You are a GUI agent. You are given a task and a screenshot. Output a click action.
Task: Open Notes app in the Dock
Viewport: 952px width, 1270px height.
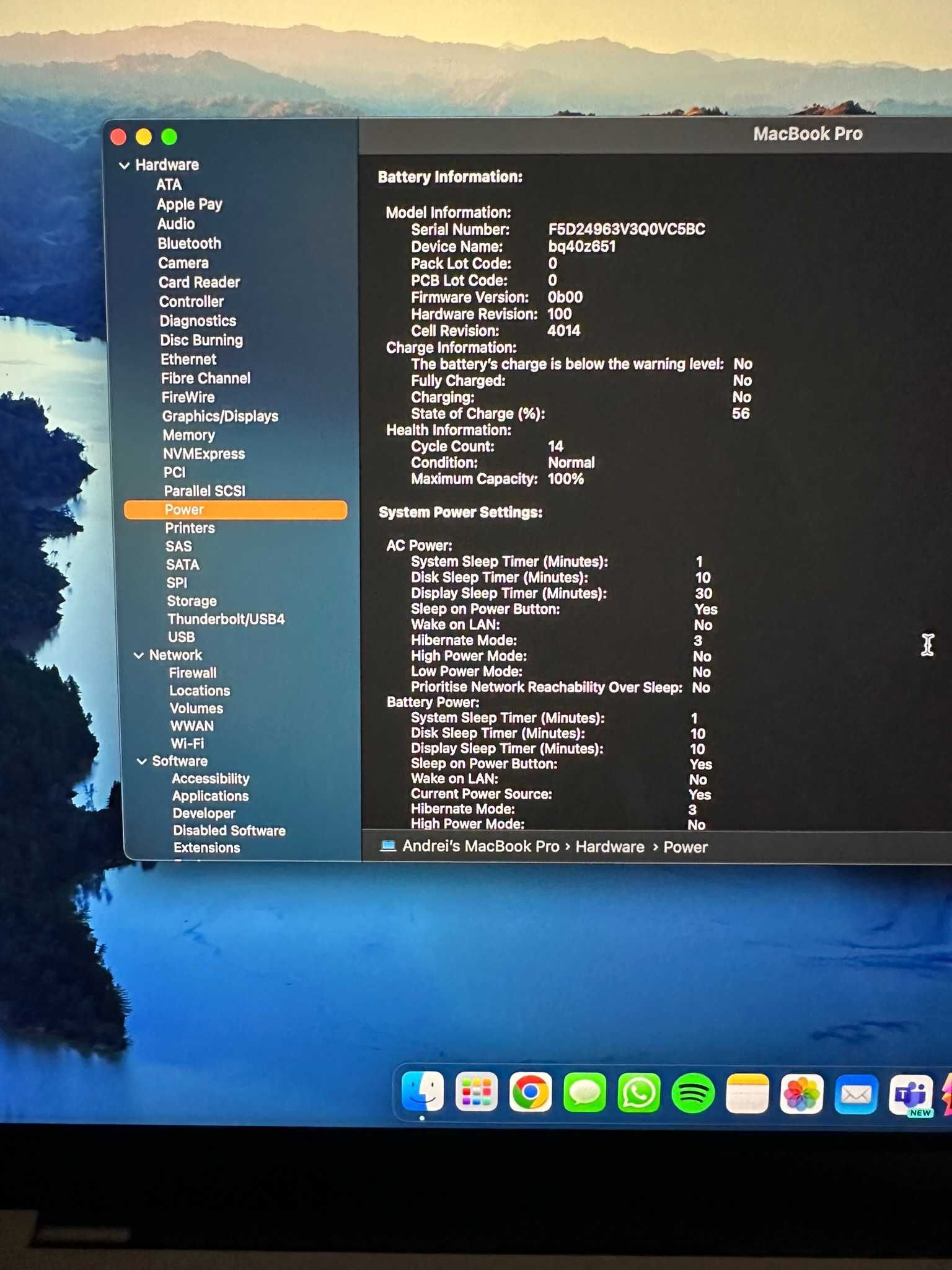[x=747, y=1093]
